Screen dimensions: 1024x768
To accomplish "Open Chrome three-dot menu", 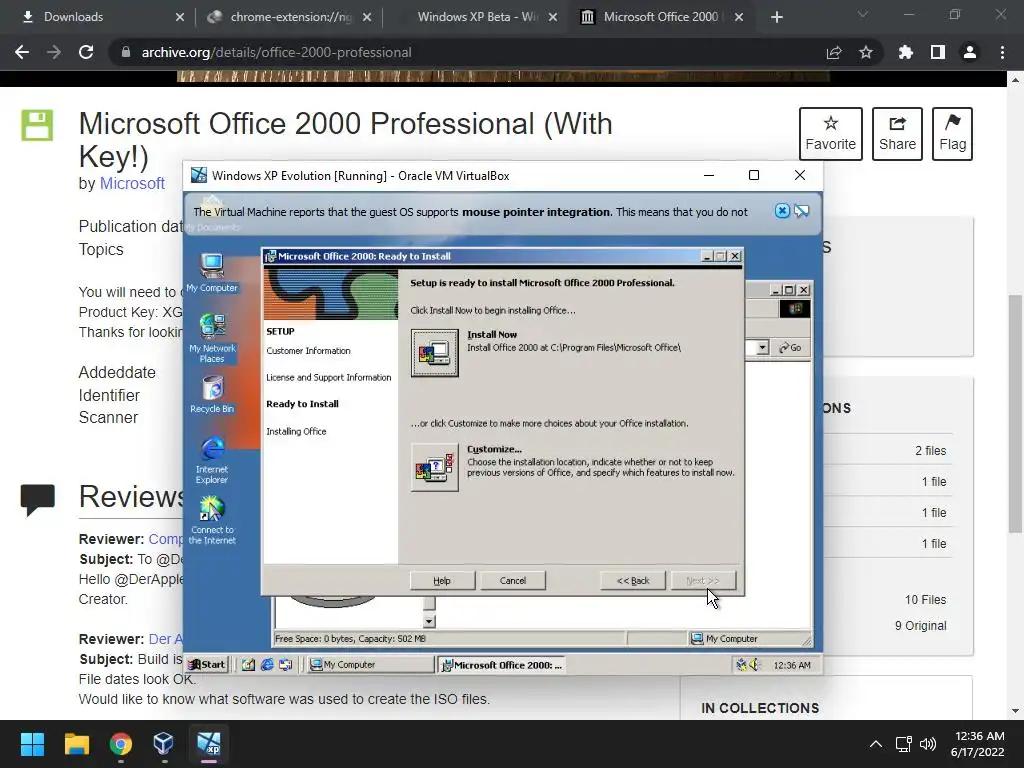I will point(1002,52).
